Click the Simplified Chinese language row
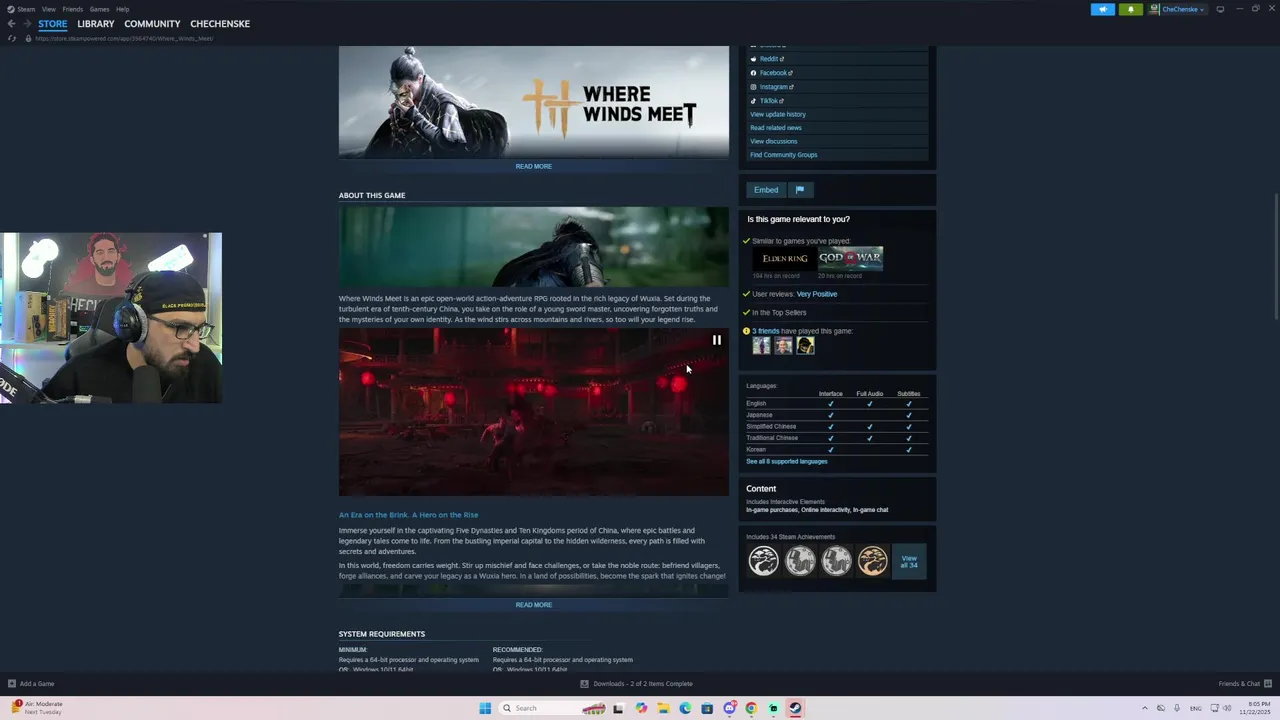This screenshot has height=720, width=1280. tap(836, 426)
